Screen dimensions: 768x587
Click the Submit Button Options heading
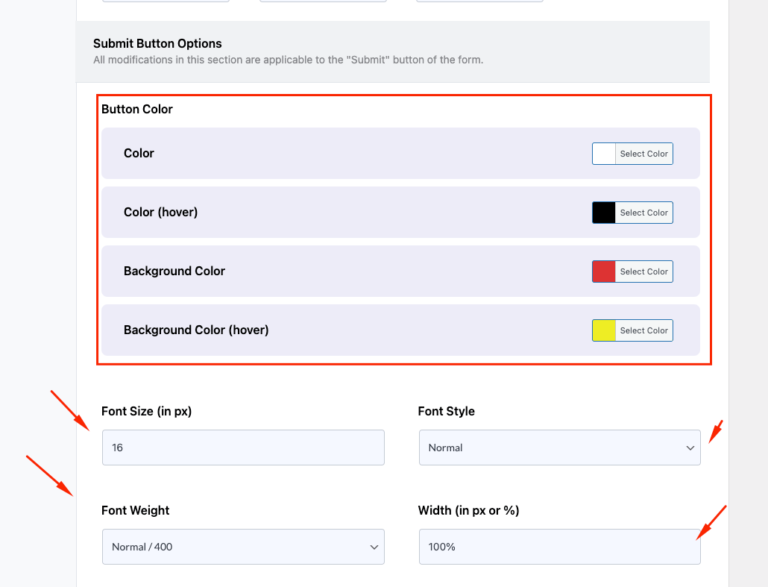[157, 44]
